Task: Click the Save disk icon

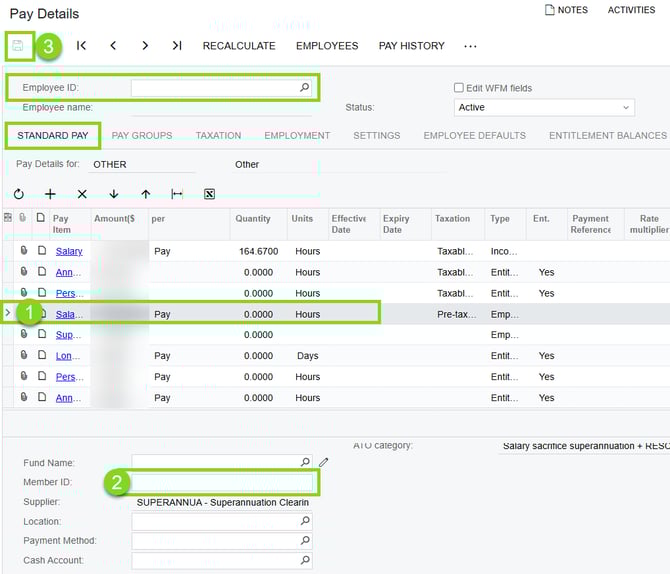Action: [17, 46]
